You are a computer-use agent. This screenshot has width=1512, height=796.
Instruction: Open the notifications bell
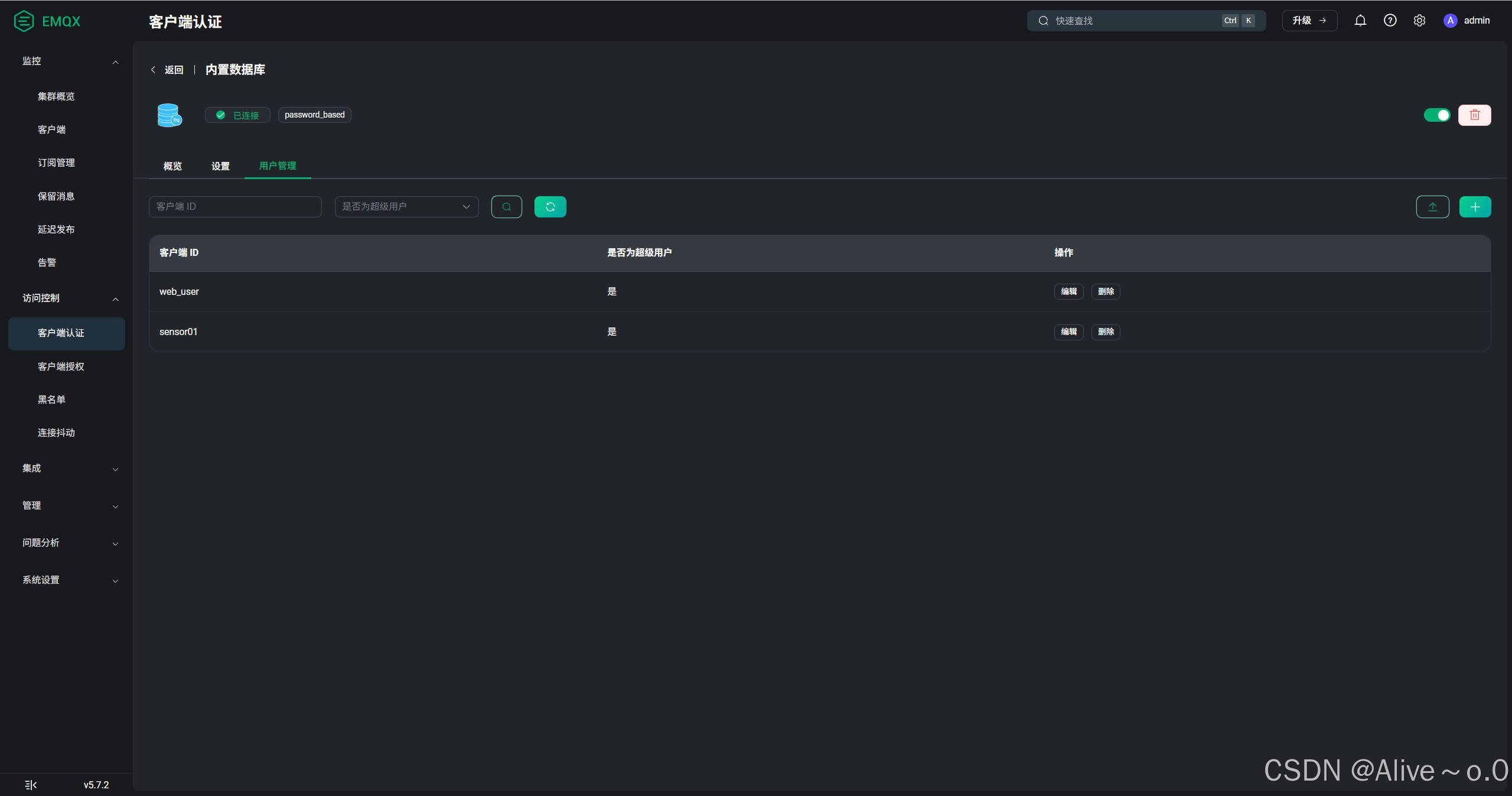pyautogui.click(x=1360, y=21)
